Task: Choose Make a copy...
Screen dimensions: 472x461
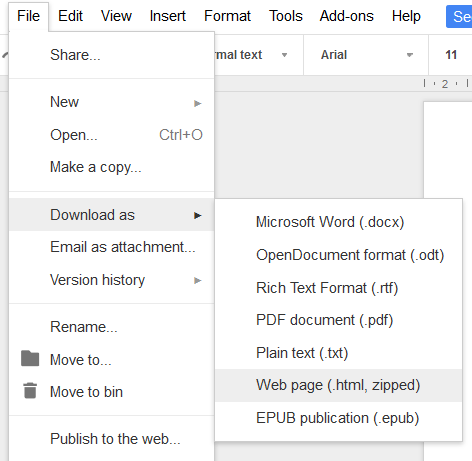Action: [x=111, y=167]
